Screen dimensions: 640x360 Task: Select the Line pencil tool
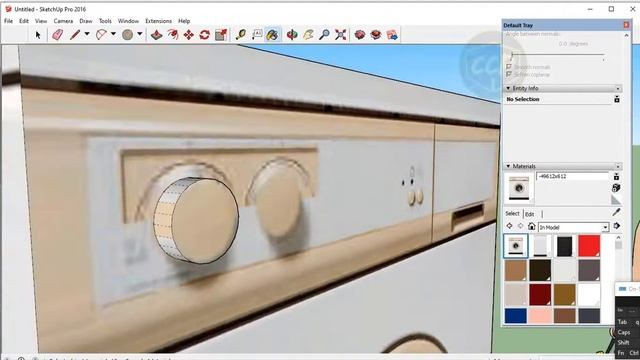pos(75,35)
